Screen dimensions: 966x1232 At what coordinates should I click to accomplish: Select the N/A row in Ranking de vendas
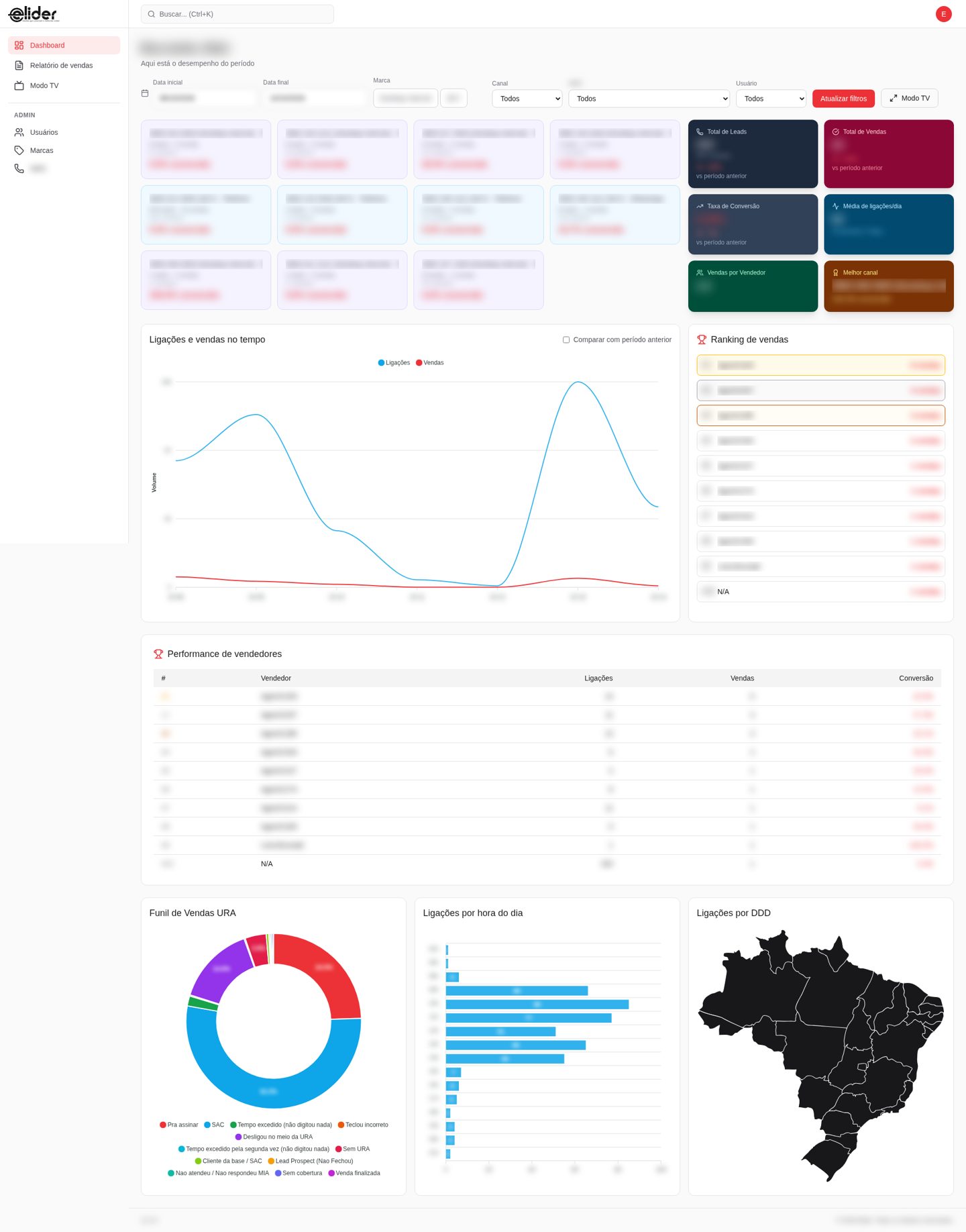point(820,592)
